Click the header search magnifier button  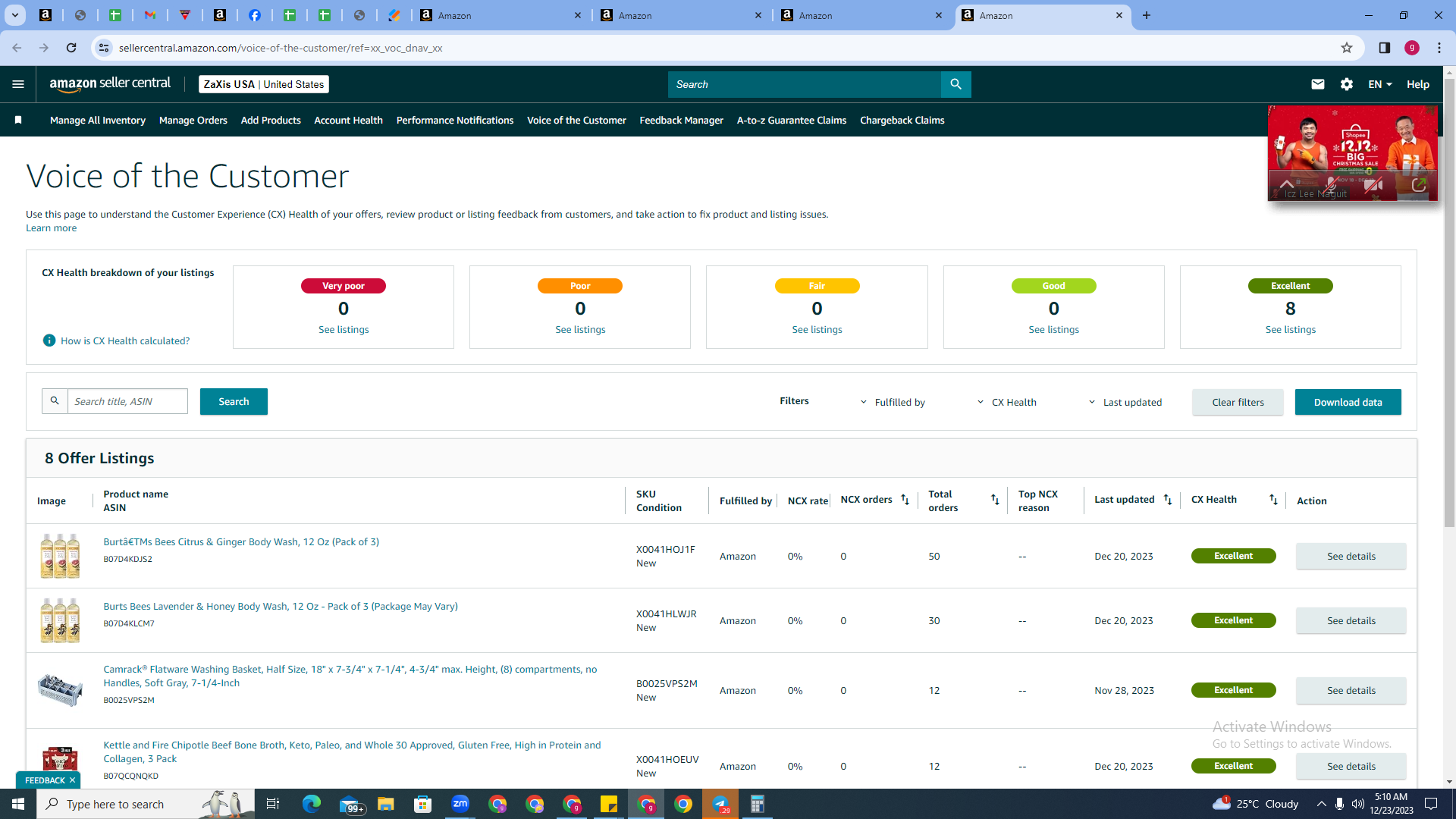(x=955, y=84)
